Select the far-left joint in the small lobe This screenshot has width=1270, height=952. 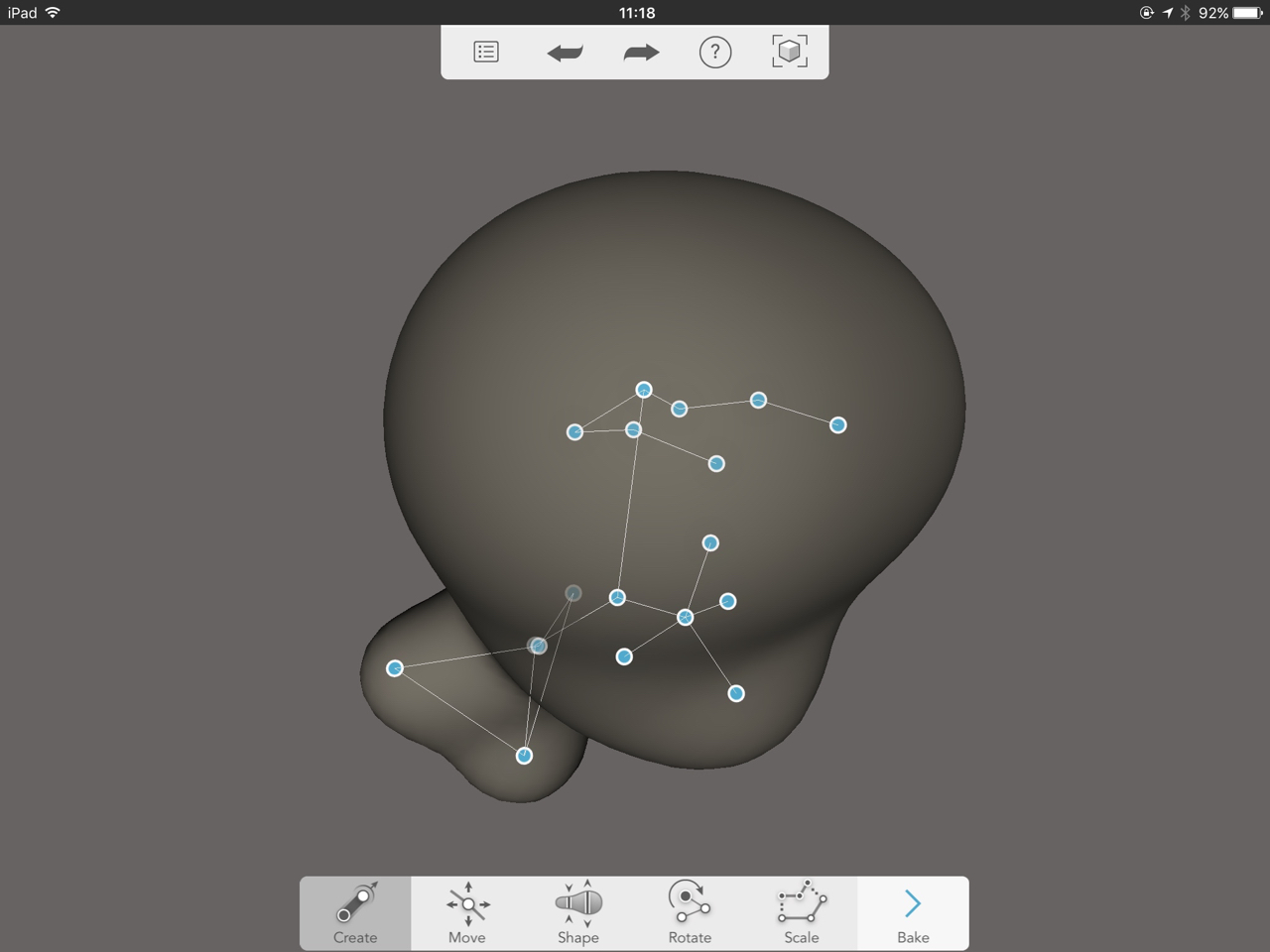(395, 668)
